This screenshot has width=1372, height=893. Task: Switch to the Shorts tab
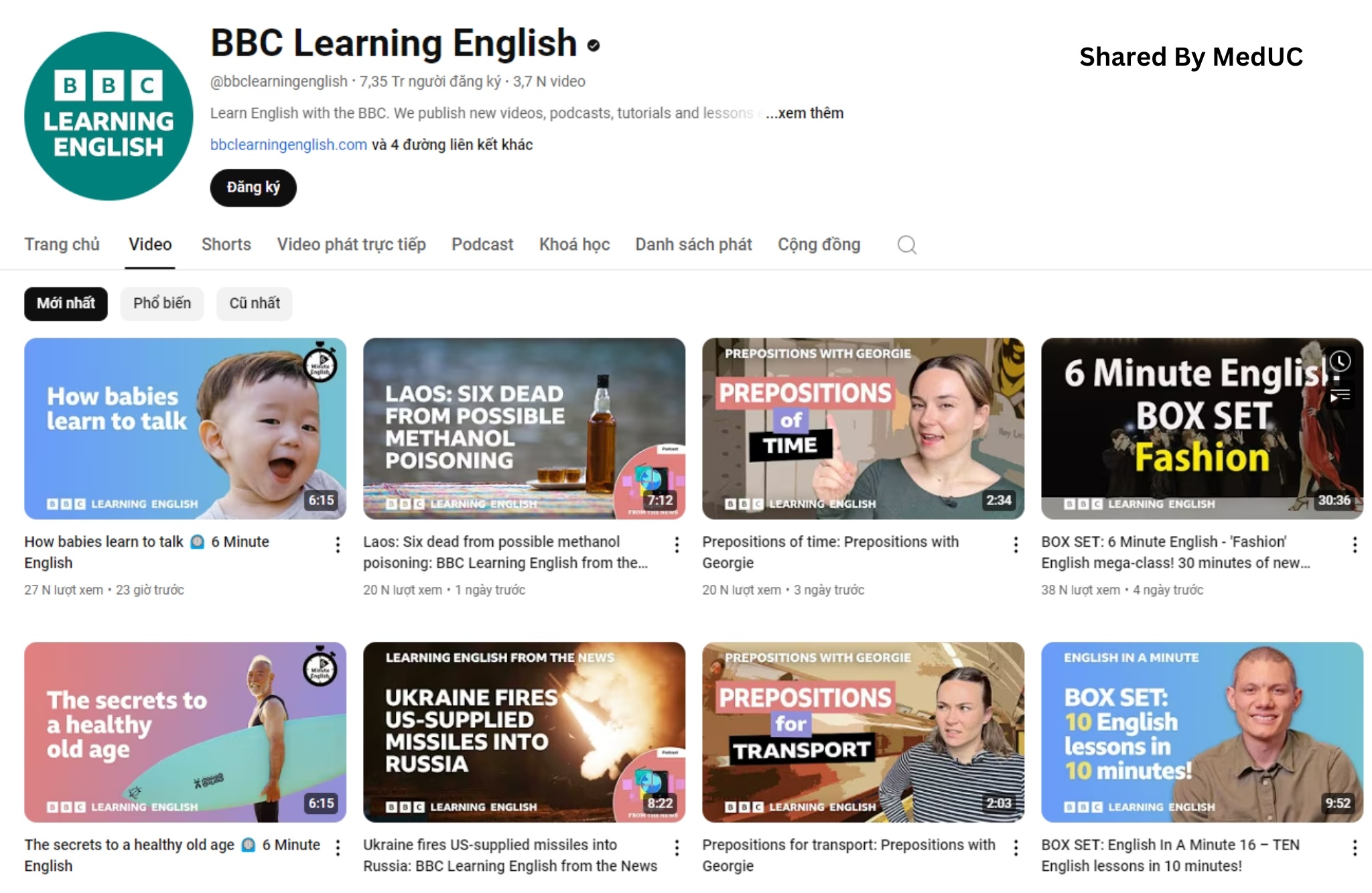point(226,245)
